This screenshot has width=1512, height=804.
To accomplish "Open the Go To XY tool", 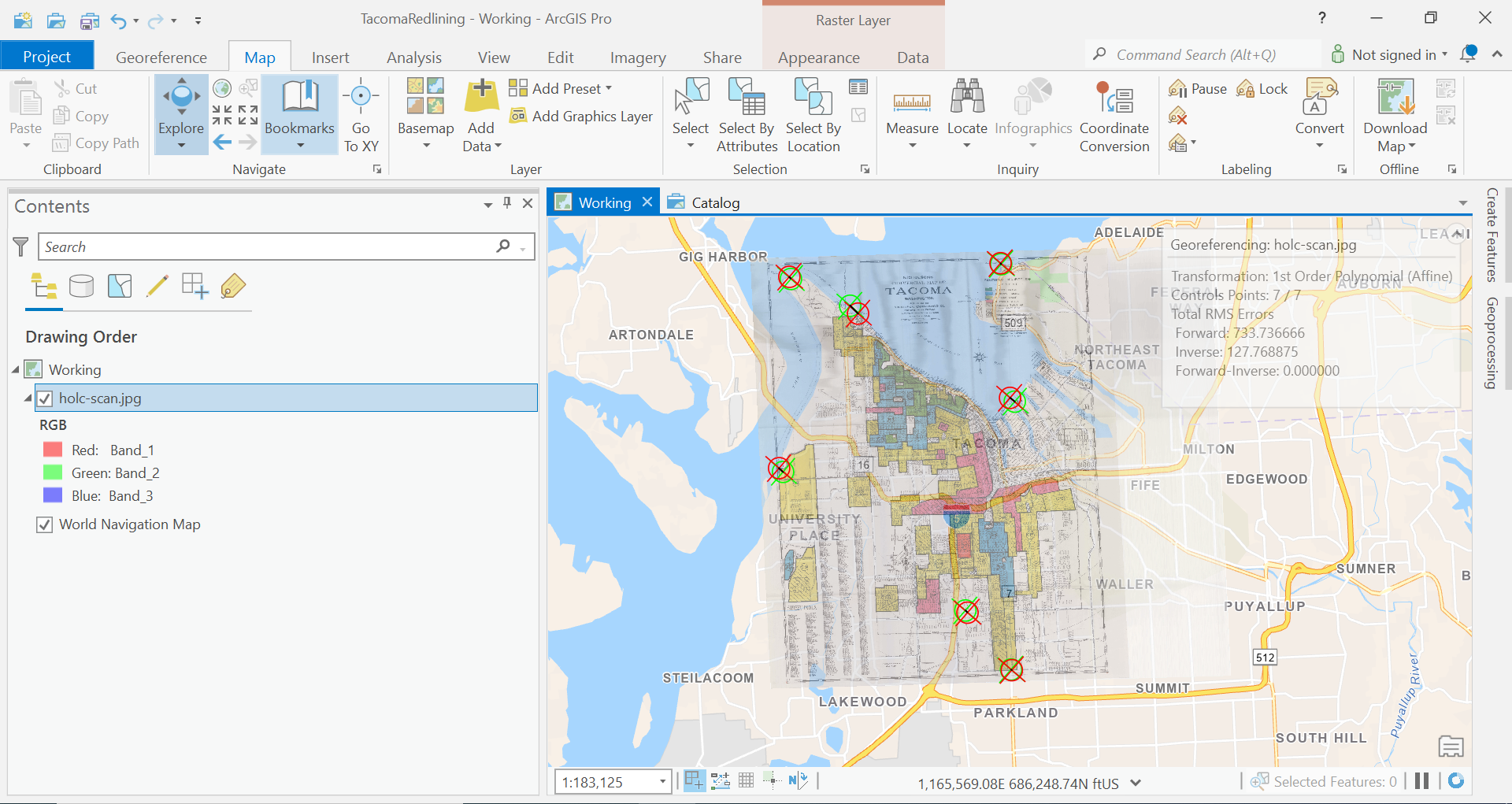I will click(361, 114).
